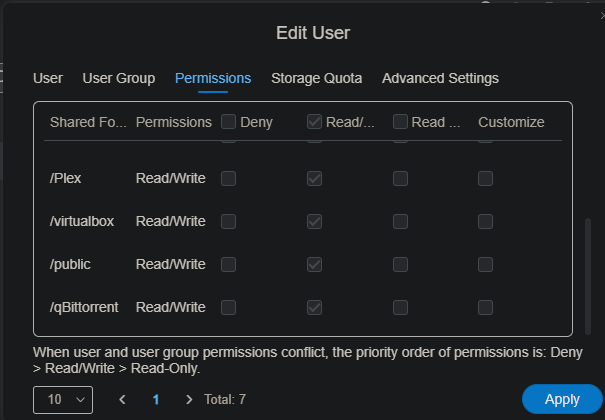Screen dimensions: 605x420
Task: Switch to Storage Quota tab
Action: [316, 78]
